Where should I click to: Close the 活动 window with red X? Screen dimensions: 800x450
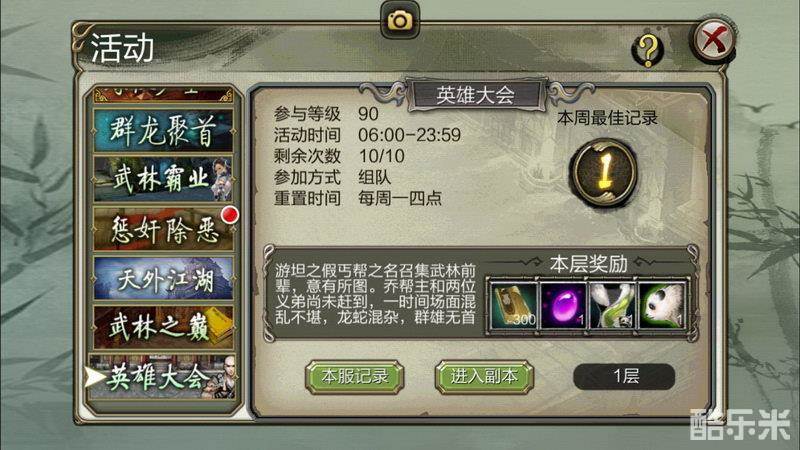coord(714,40)
